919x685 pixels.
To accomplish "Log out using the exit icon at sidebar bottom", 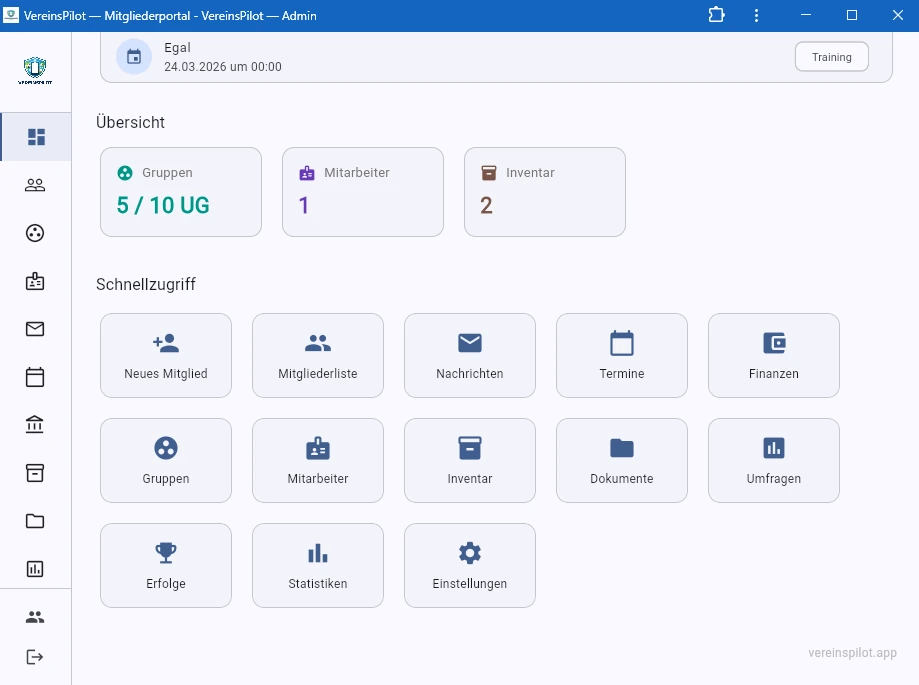I will 35,657.
